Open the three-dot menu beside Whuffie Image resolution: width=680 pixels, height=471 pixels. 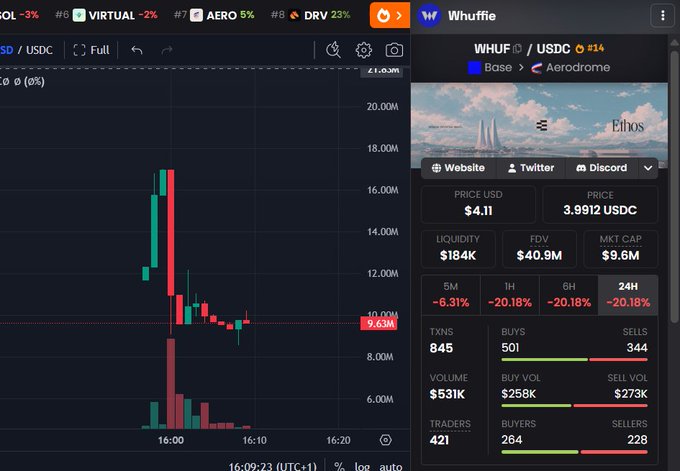[662, 16]
